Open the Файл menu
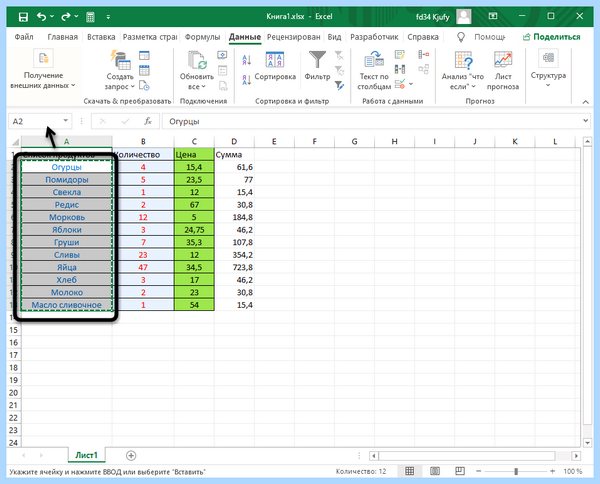Image resolution: width=600 pixels, height=484 pixels. click(x=24, y=37)
